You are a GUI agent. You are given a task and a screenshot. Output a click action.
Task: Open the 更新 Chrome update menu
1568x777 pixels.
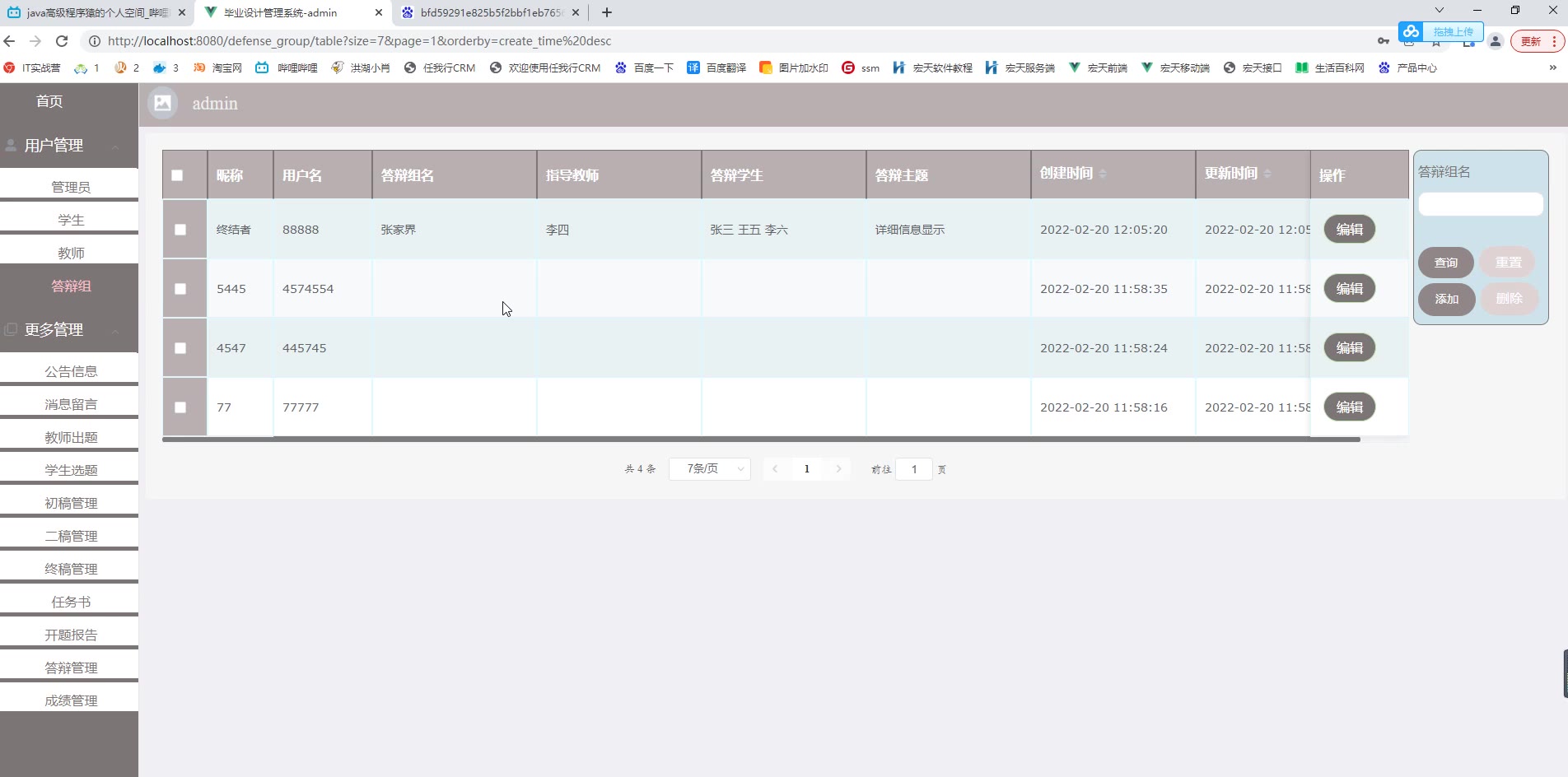coord(1538,41)
